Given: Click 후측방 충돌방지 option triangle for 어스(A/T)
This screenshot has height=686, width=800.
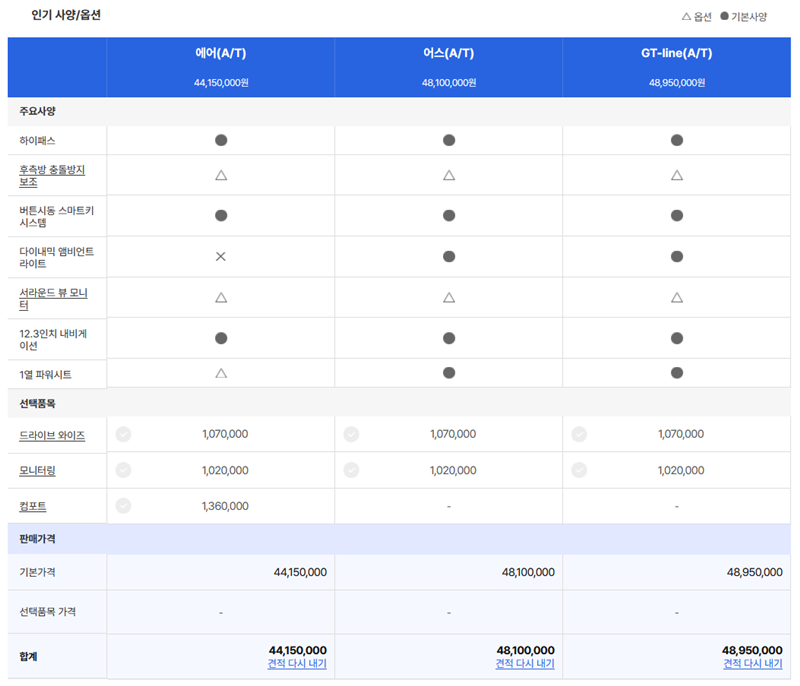Looking at the screenshot, I should click(x=449, y=175).
